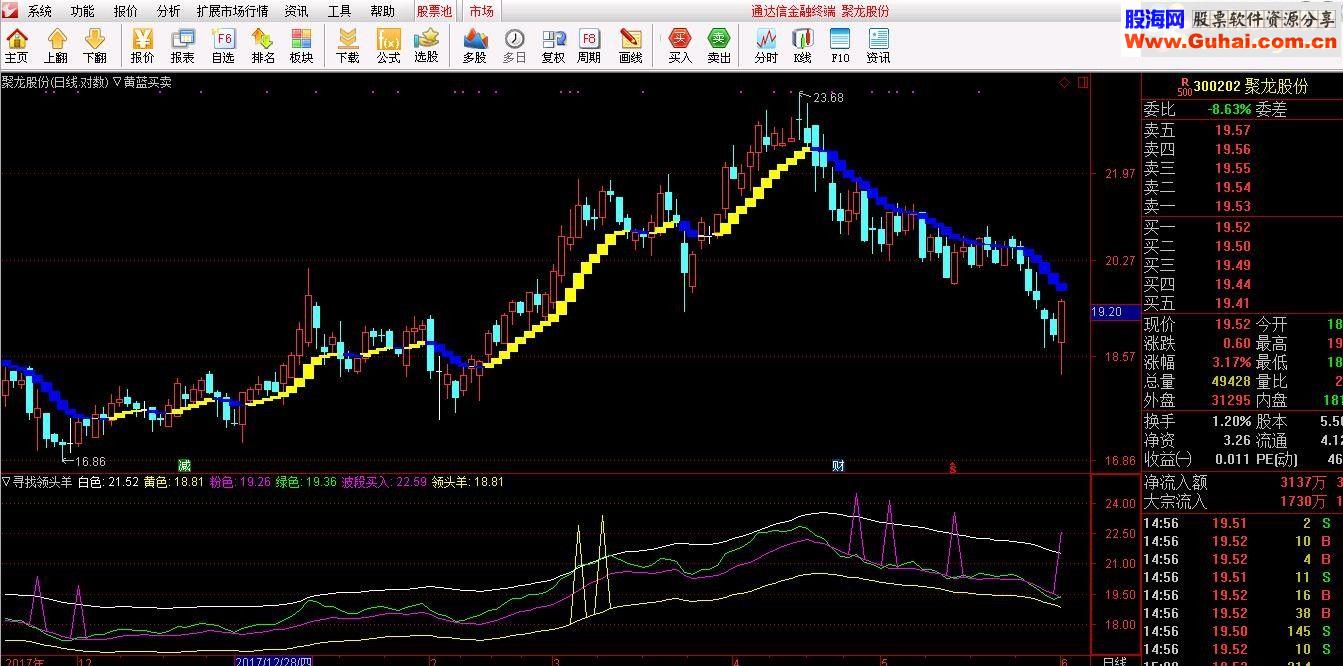Click the diamond icon at chart top-right

[1064, 82]
